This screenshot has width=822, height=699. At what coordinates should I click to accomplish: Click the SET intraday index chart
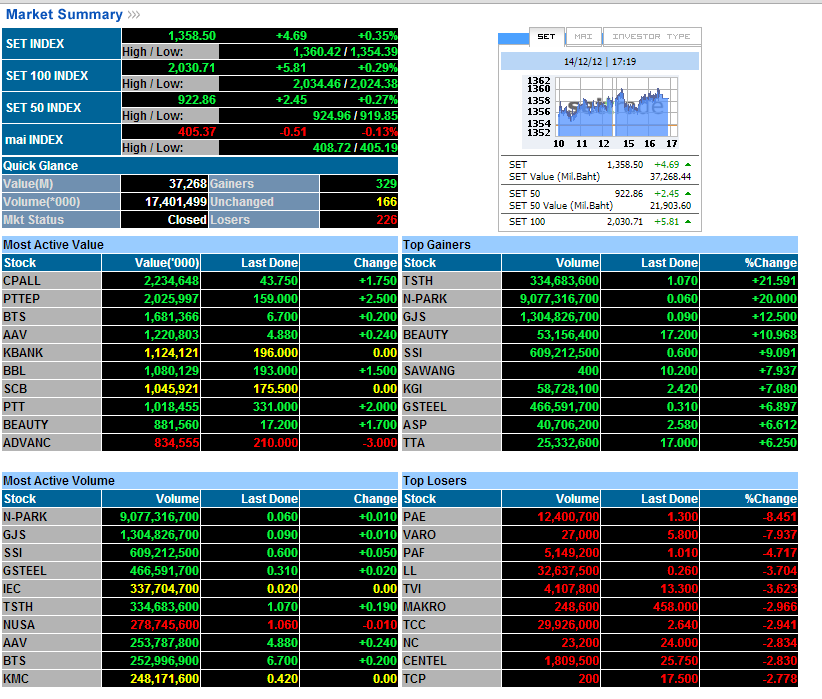tap(602, 113)
